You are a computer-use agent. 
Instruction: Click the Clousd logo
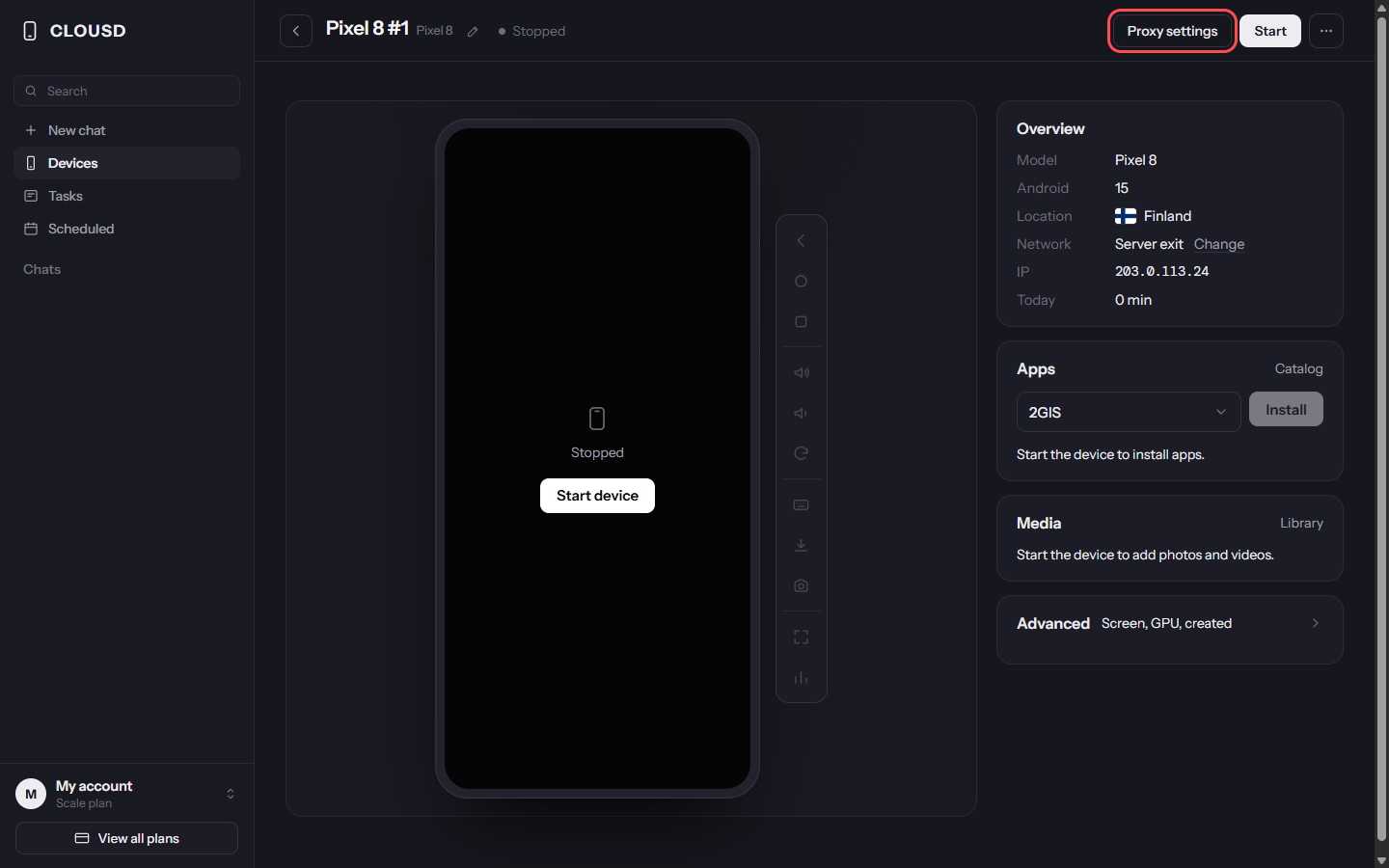[74, 31]
